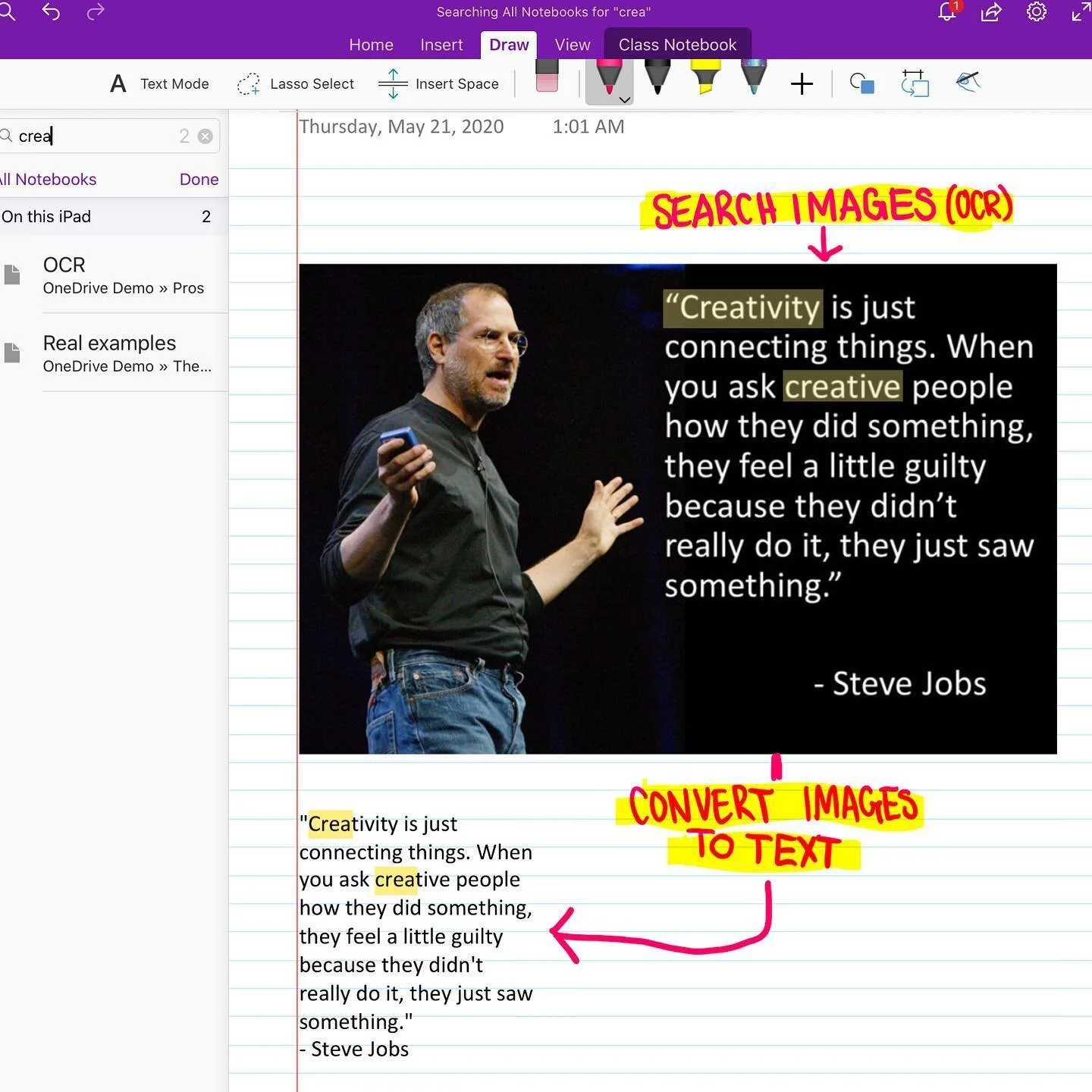The image size is (1092, 1092).
Task: Select the black pen tool
Action: coord(657,77)
